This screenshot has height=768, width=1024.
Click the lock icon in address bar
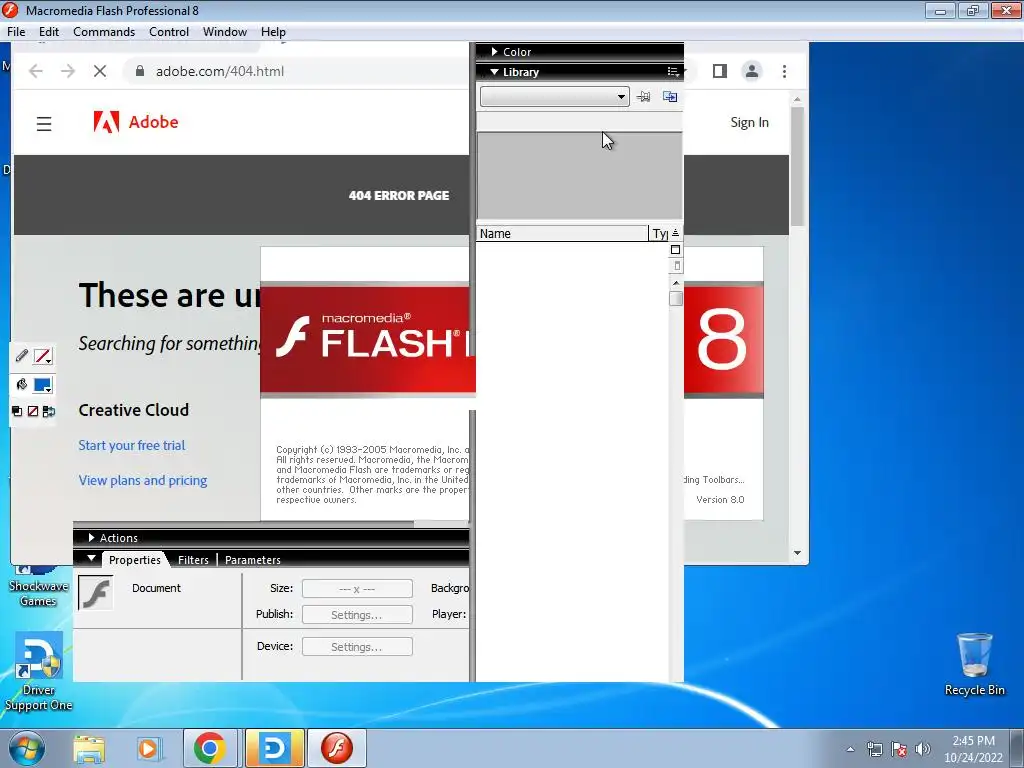[x=140, y=71]
